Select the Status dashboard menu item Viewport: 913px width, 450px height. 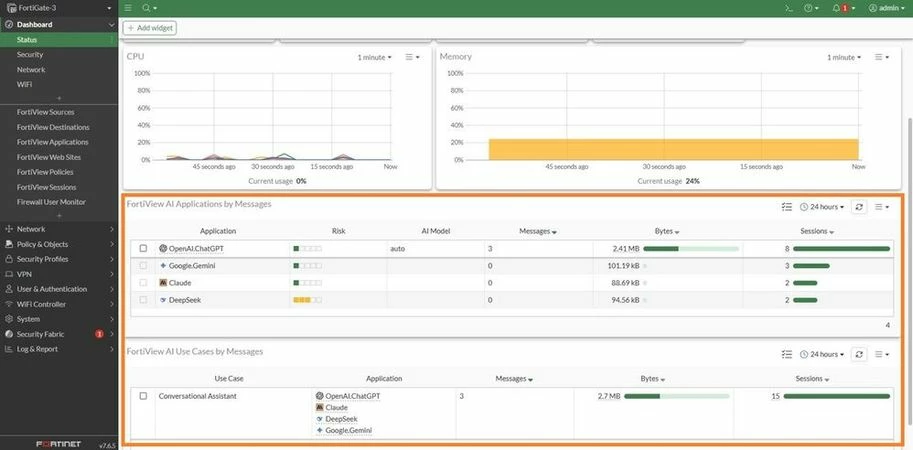(59, 40)
